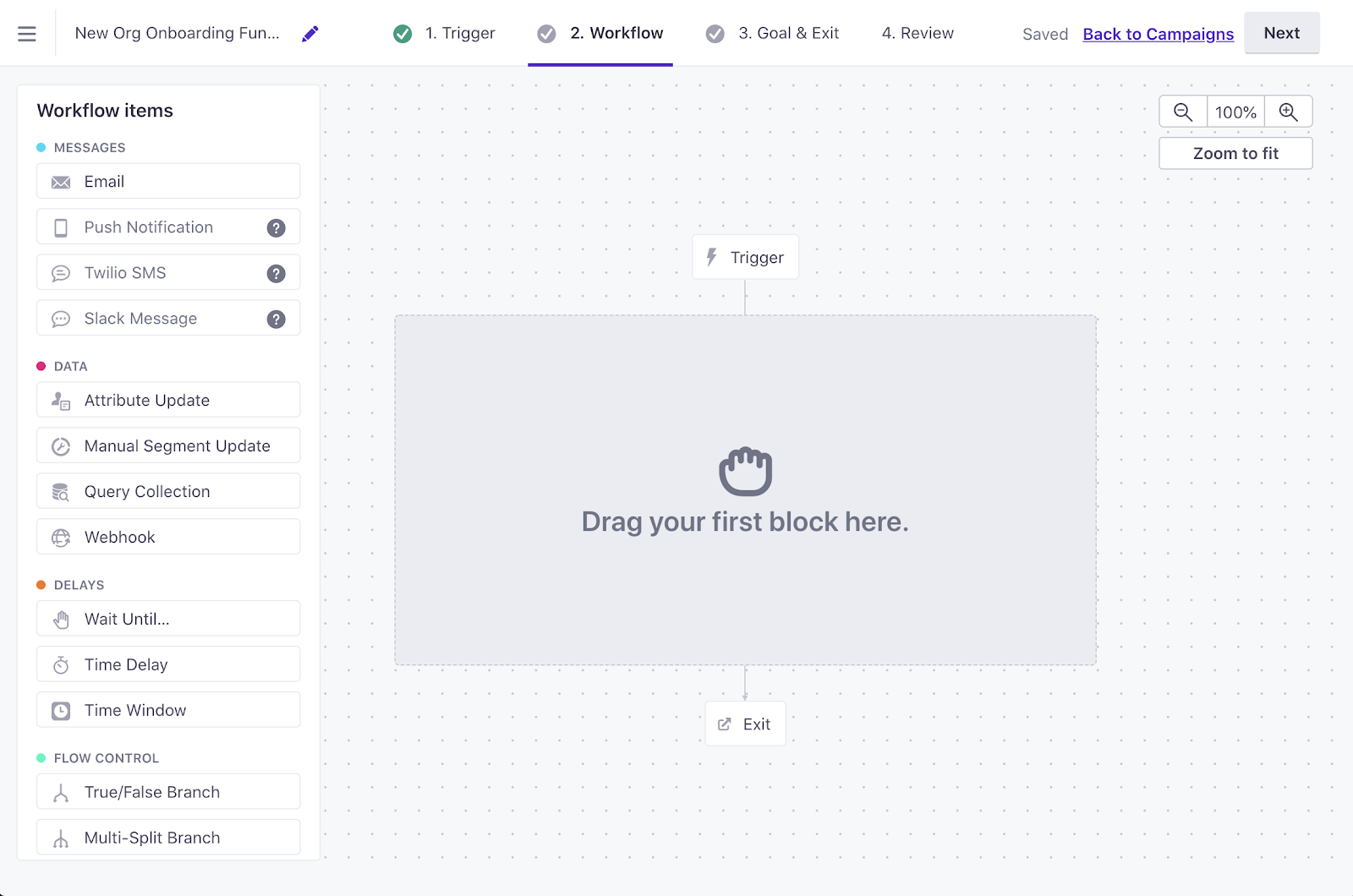Open the hamburger menu
The image size is (1353, 896).
(27, 34)
